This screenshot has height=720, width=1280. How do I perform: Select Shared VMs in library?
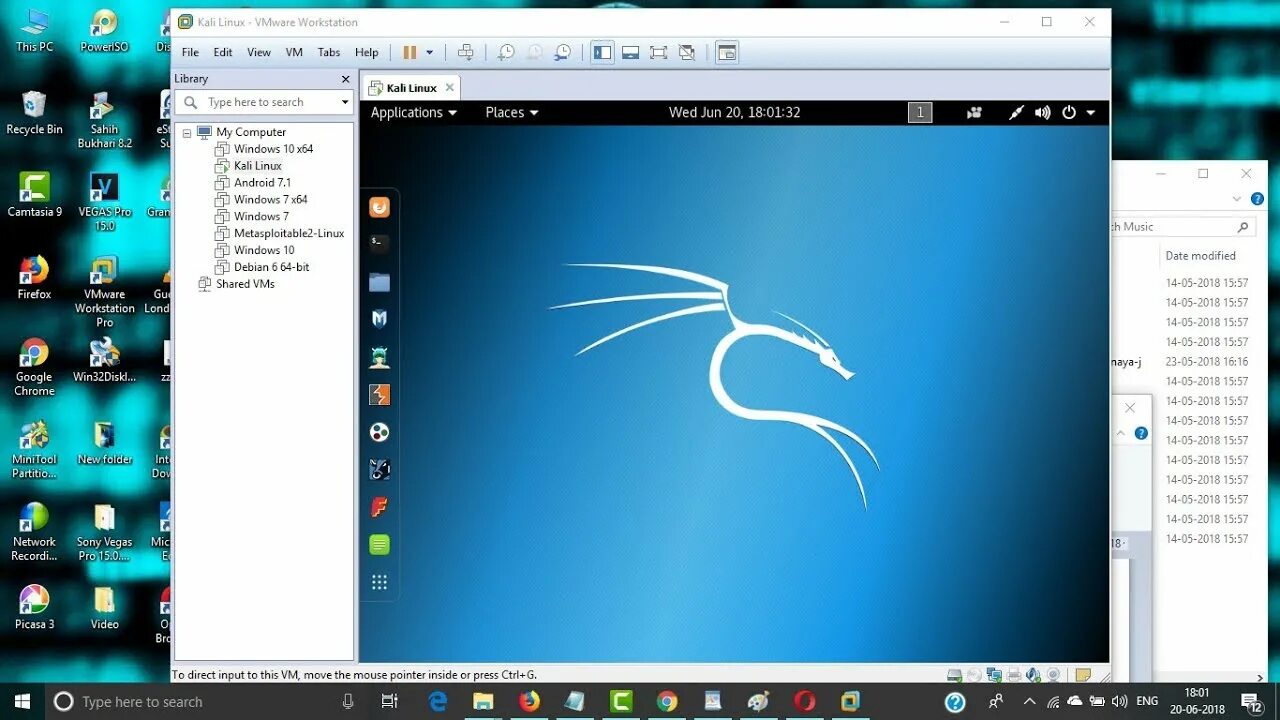click(x=245, y=284)
